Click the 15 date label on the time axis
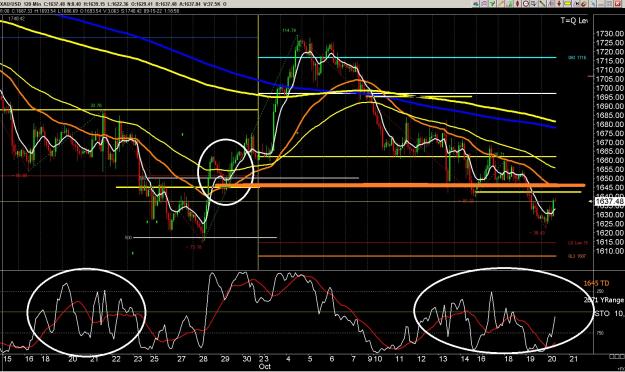This screenshot has height=372, width=625. [7, 359]
